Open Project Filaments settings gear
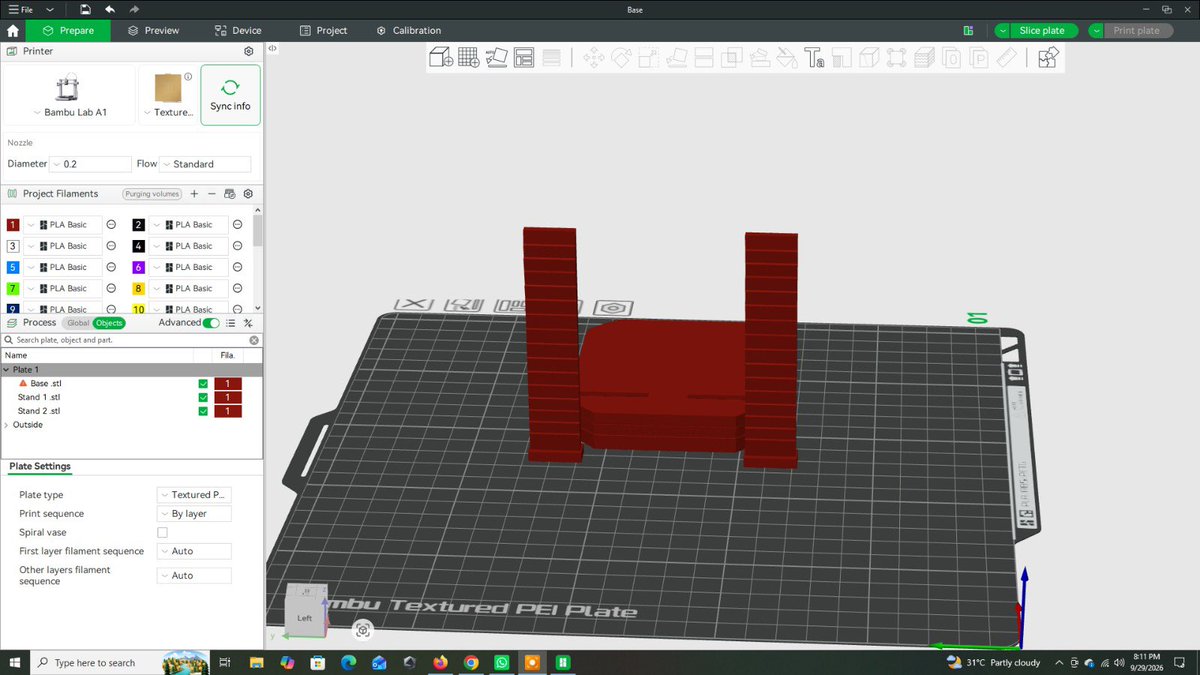 click(248, 193)
